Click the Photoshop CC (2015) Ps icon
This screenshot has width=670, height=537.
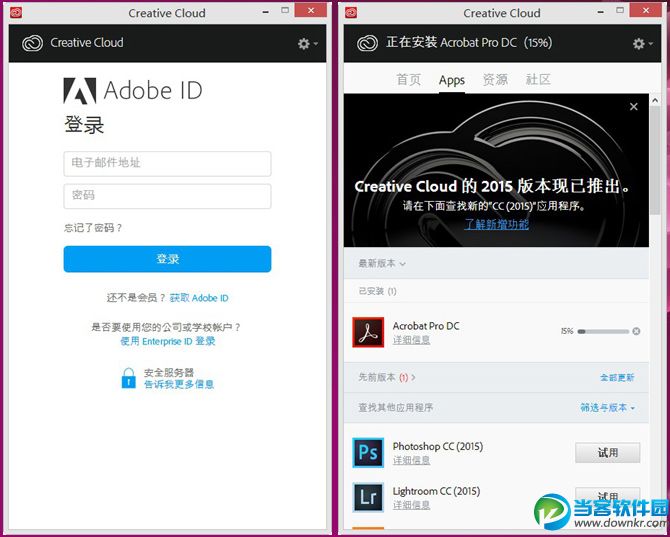click(368, 452)
